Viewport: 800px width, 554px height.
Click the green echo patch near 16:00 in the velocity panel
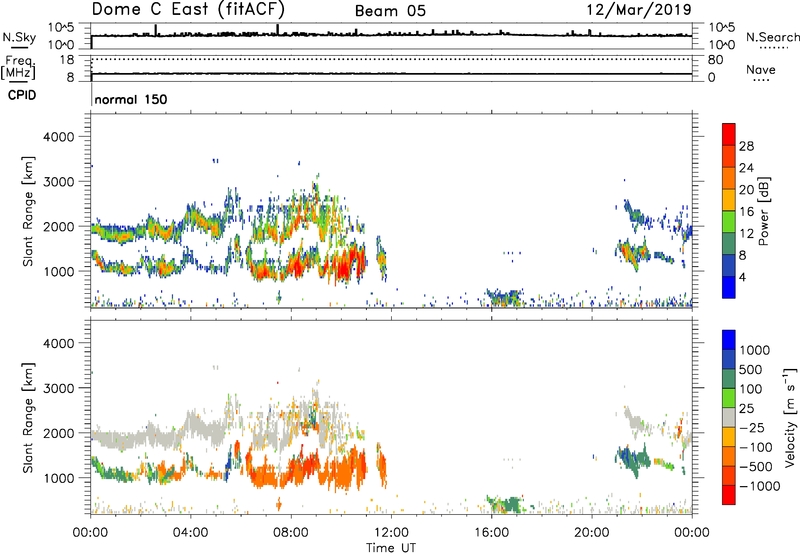[505, 504]
